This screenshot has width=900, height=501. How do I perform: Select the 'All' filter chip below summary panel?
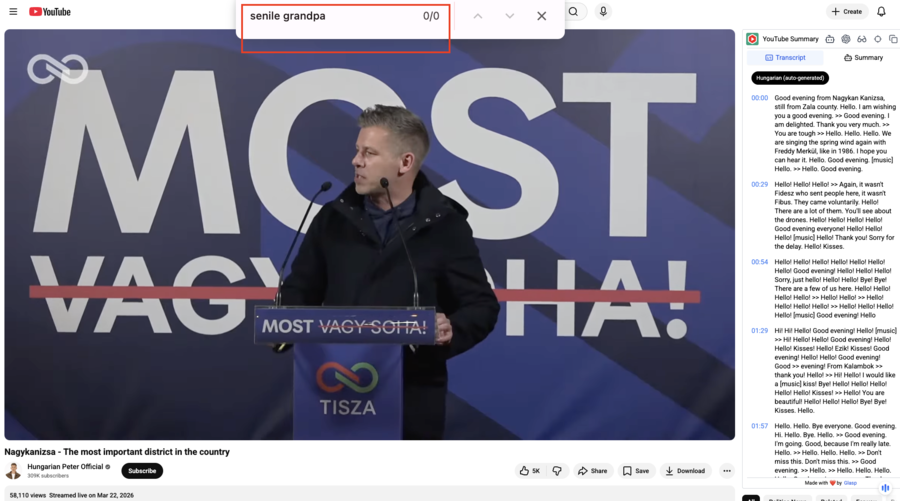(751, 498)
